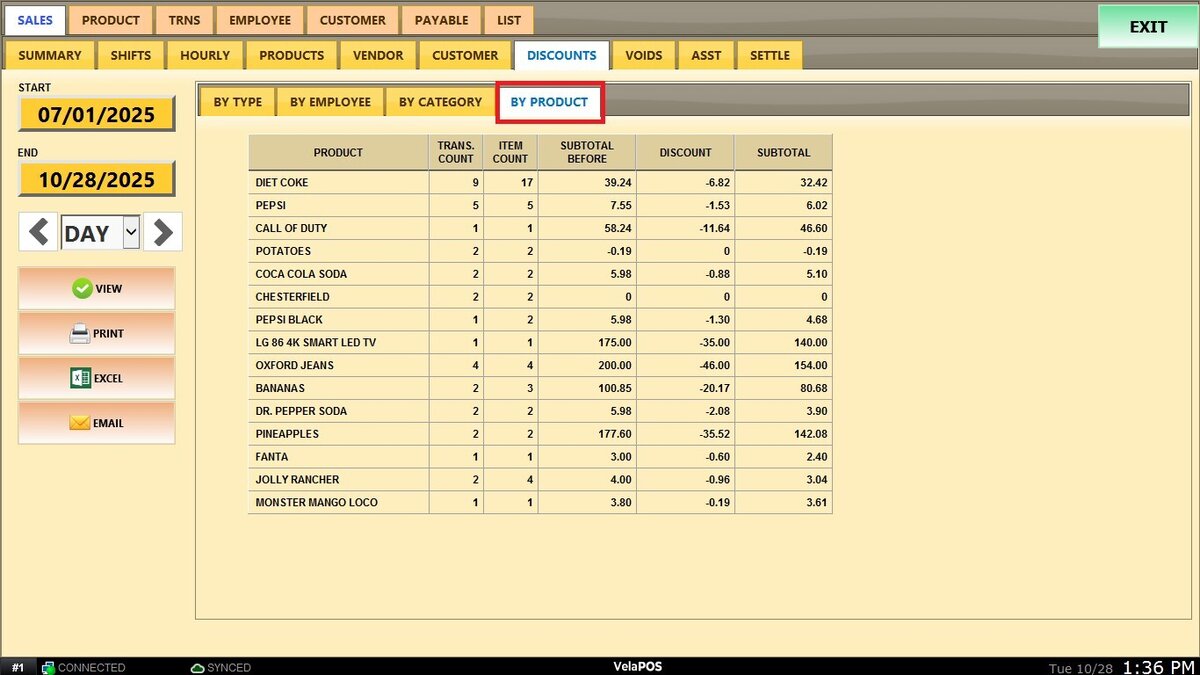Select the OXFORD JEANS row
This screenshot has width=1200, height=675.
tap(540, 365)
